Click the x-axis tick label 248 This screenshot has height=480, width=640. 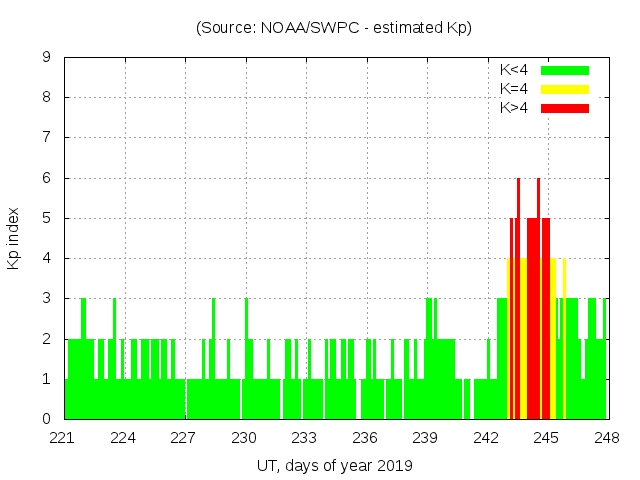coord(607,438)
